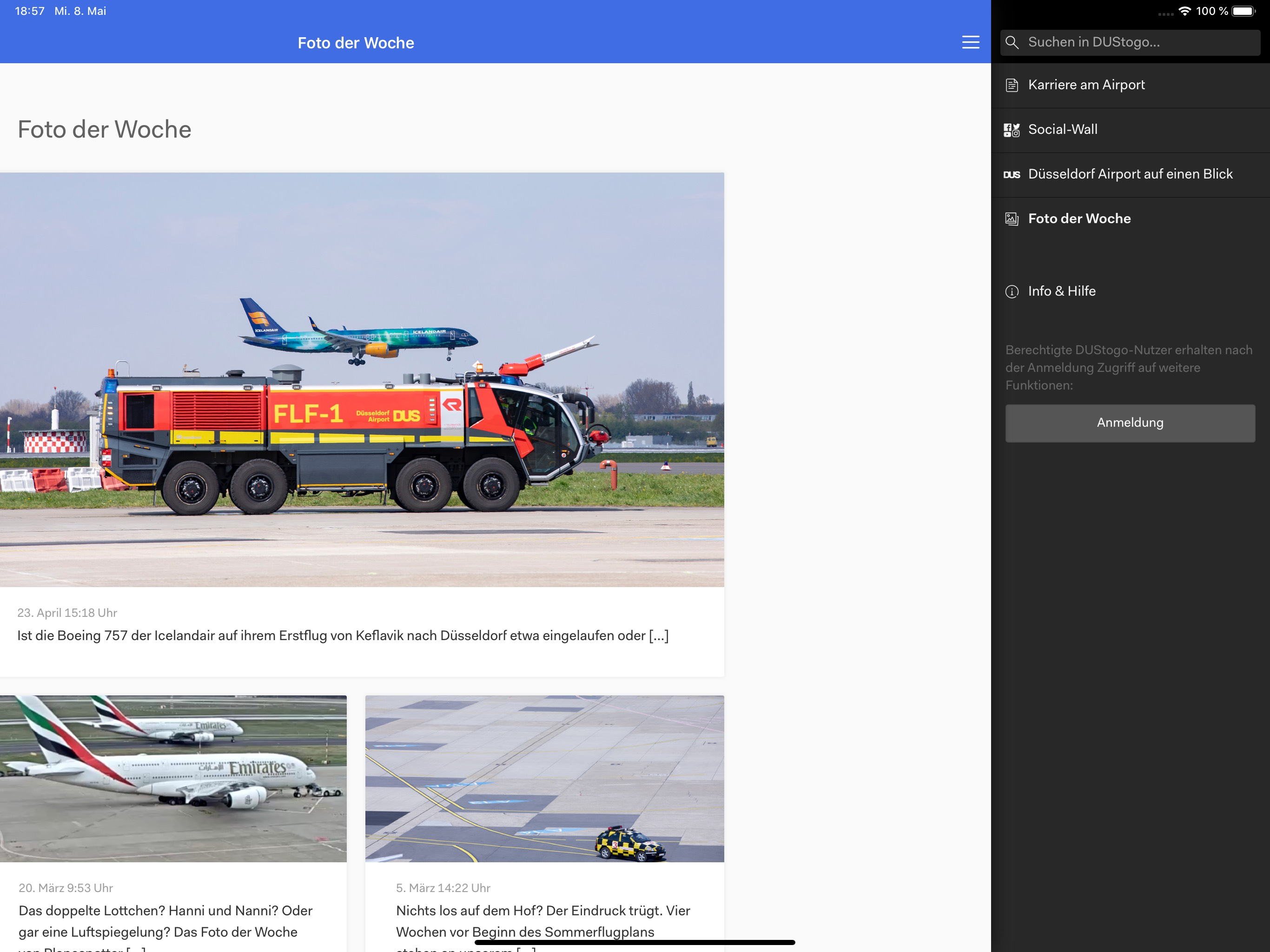The width and height of the screenshot is (1270, 952).
Task: Click the blue header title Foto der Woche
Action: click(356, 43)
